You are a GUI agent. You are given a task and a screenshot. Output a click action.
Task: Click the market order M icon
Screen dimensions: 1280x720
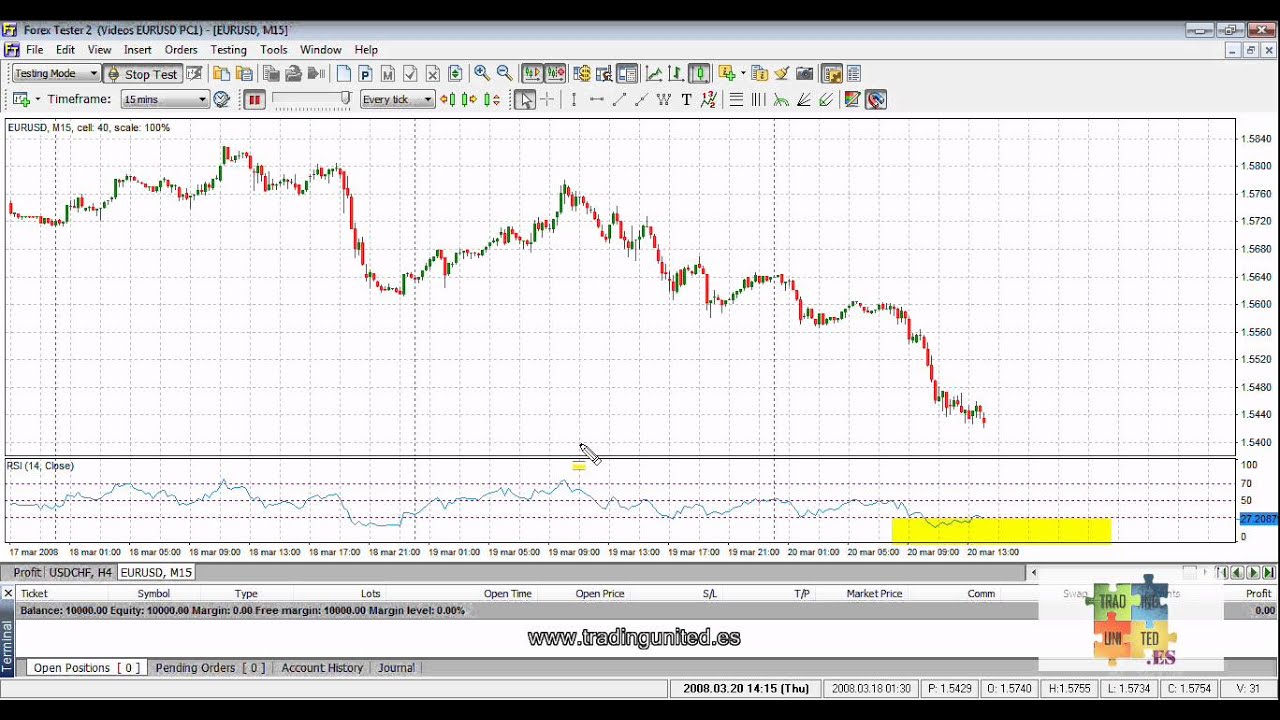click(x=388, y=73)
